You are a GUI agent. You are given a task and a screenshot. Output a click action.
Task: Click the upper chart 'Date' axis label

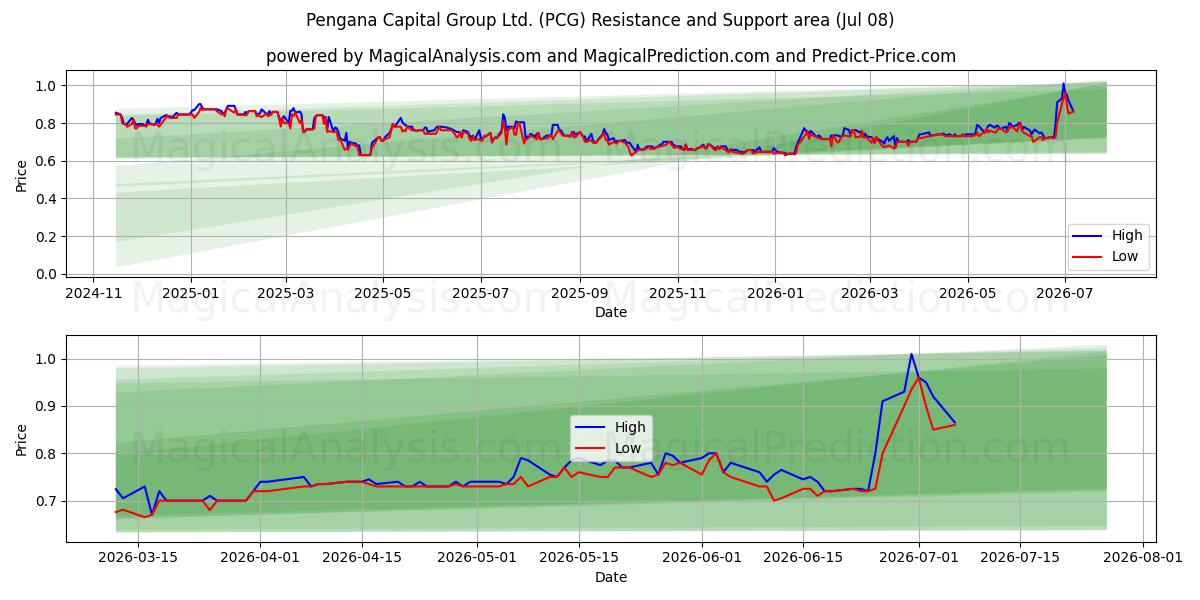pos(611,312)
